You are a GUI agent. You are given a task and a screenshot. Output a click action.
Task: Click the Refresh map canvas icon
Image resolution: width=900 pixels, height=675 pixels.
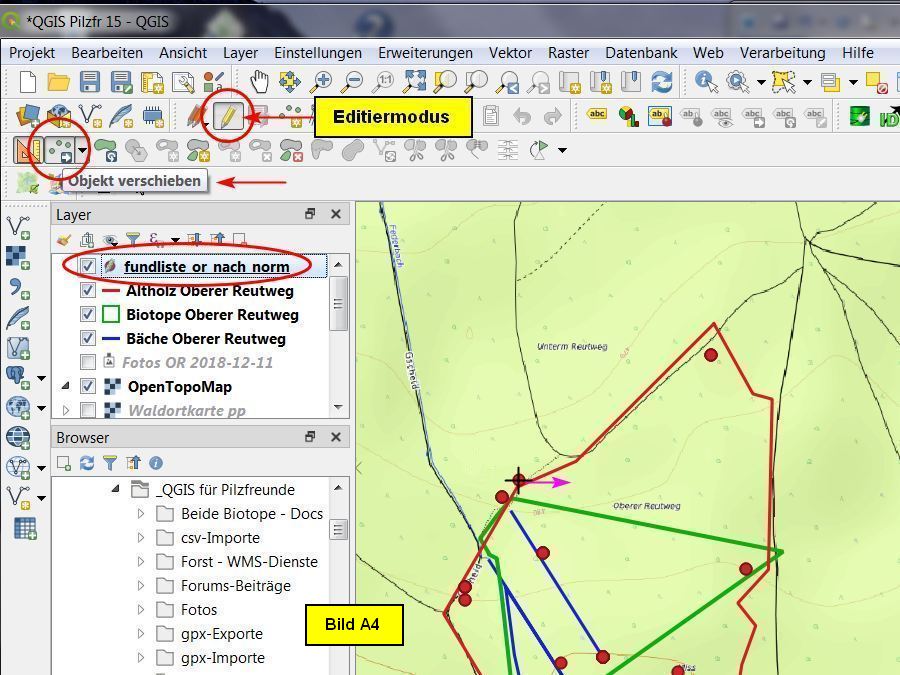coord(661,82)
